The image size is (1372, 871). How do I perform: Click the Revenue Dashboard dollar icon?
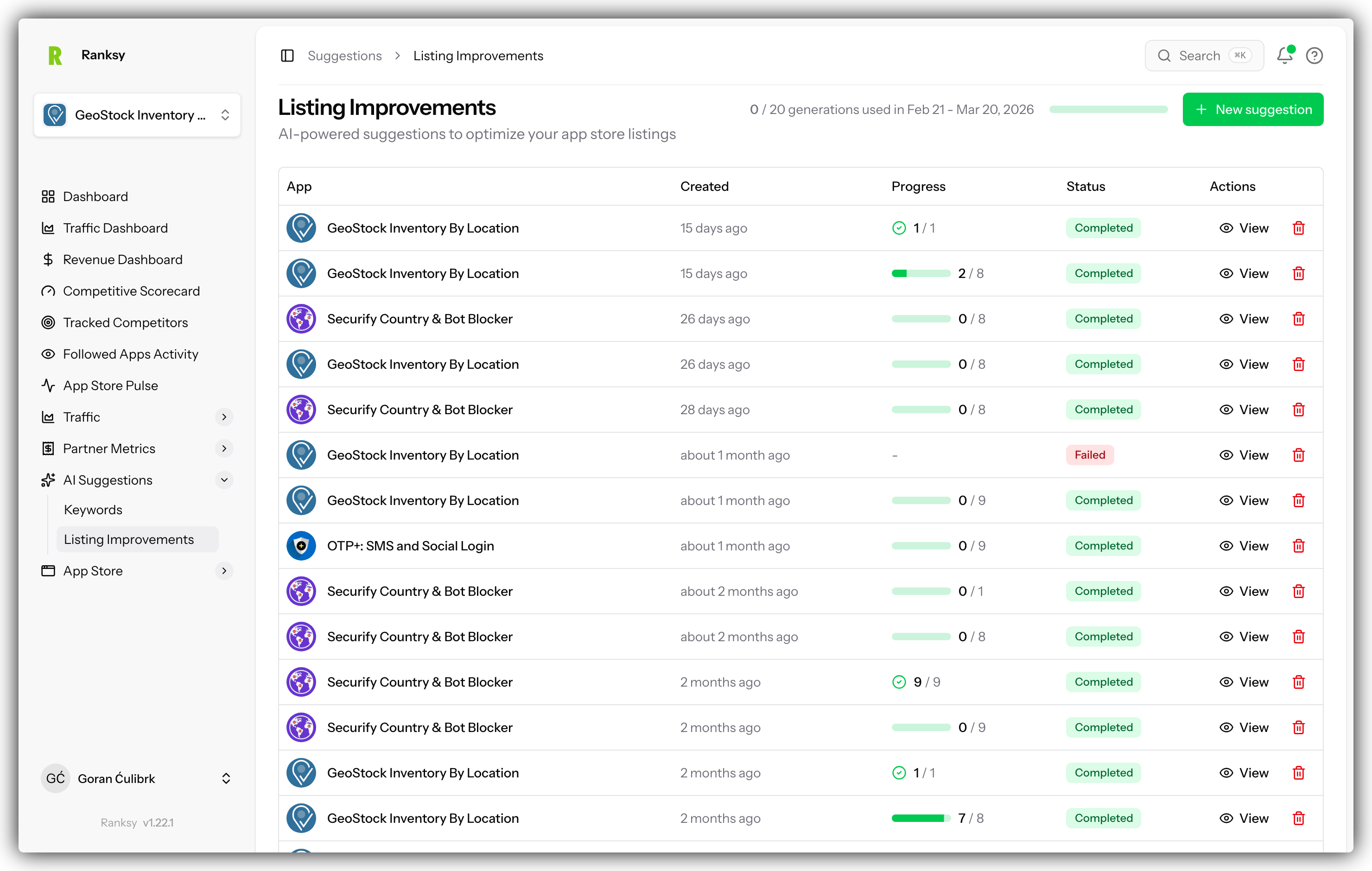point(48,259)
